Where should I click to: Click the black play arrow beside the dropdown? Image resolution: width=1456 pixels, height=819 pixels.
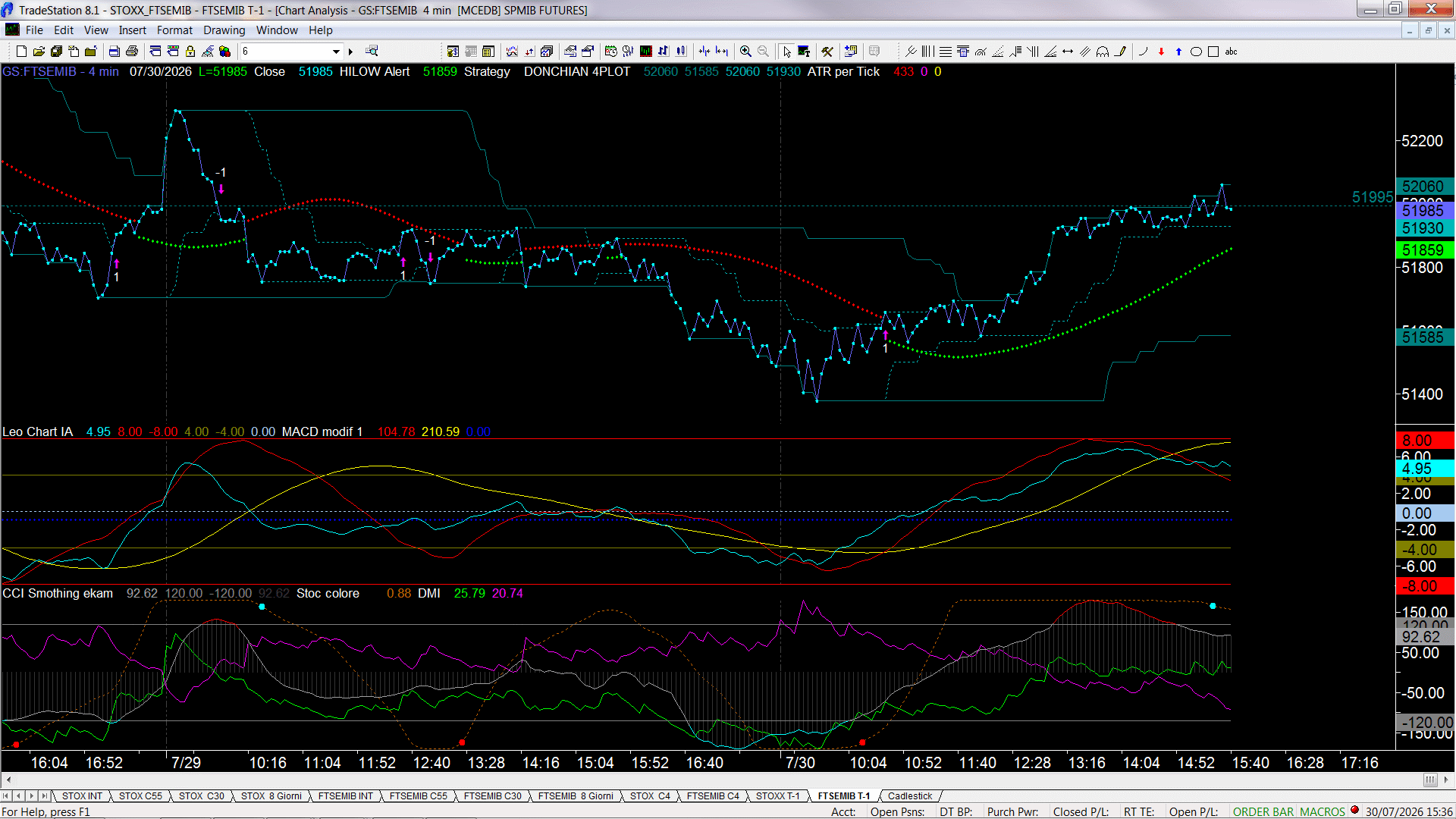(350, 52)
